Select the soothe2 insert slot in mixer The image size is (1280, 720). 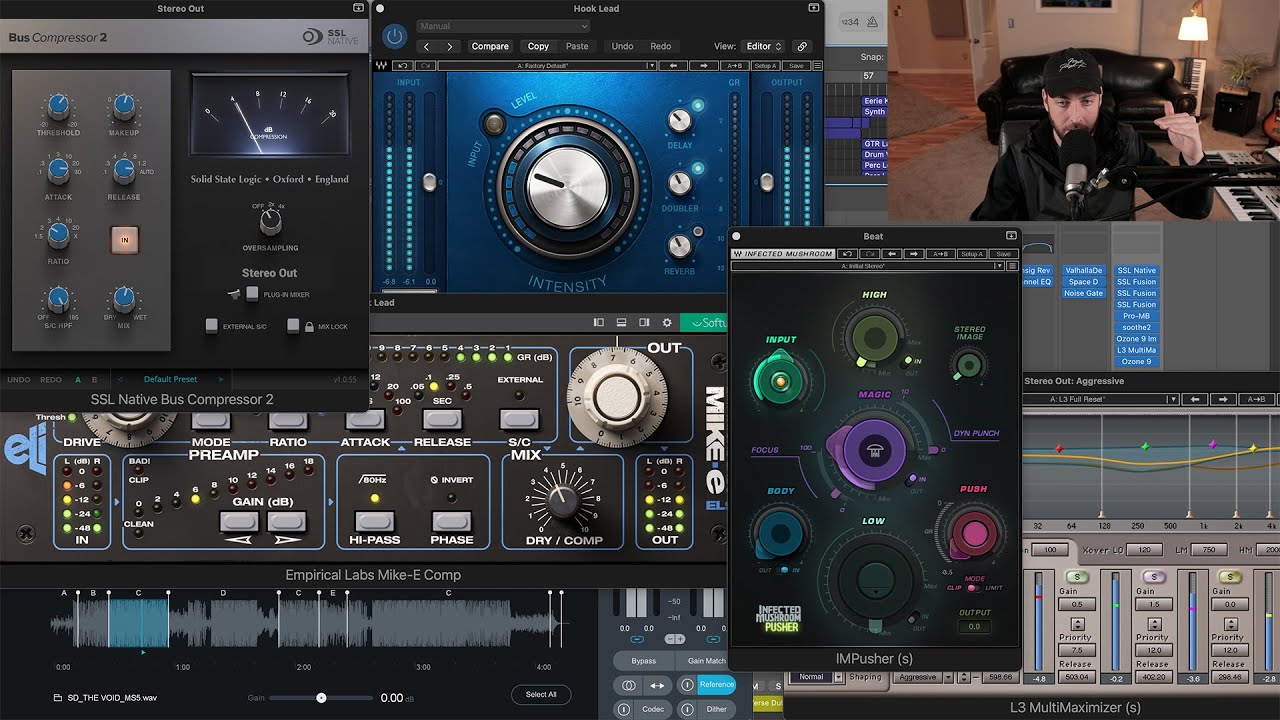click(1136, 327)
